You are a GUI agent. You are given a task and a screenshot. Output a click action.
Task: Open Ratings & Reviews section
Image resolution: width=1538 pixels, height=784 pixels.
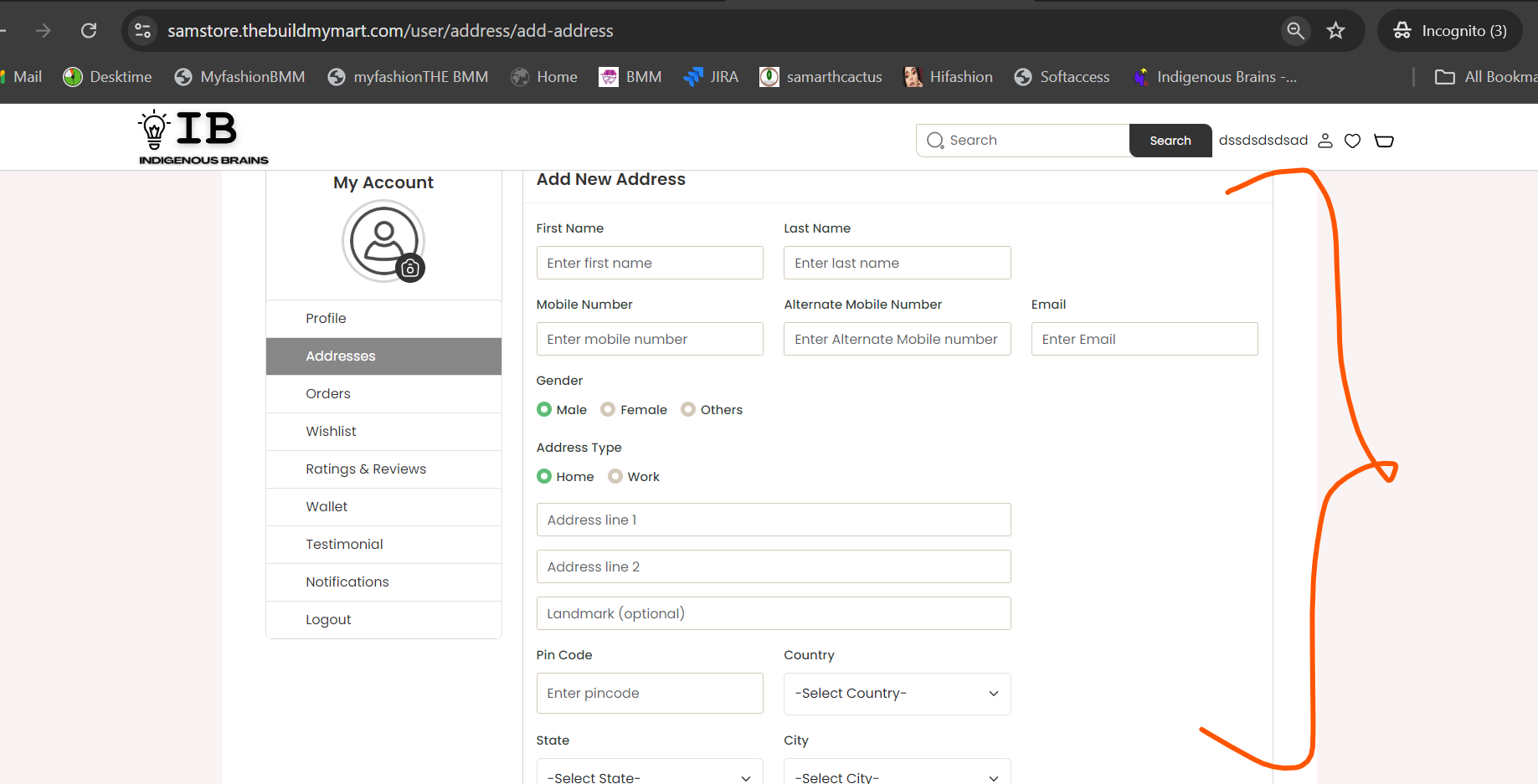point(383,469)
